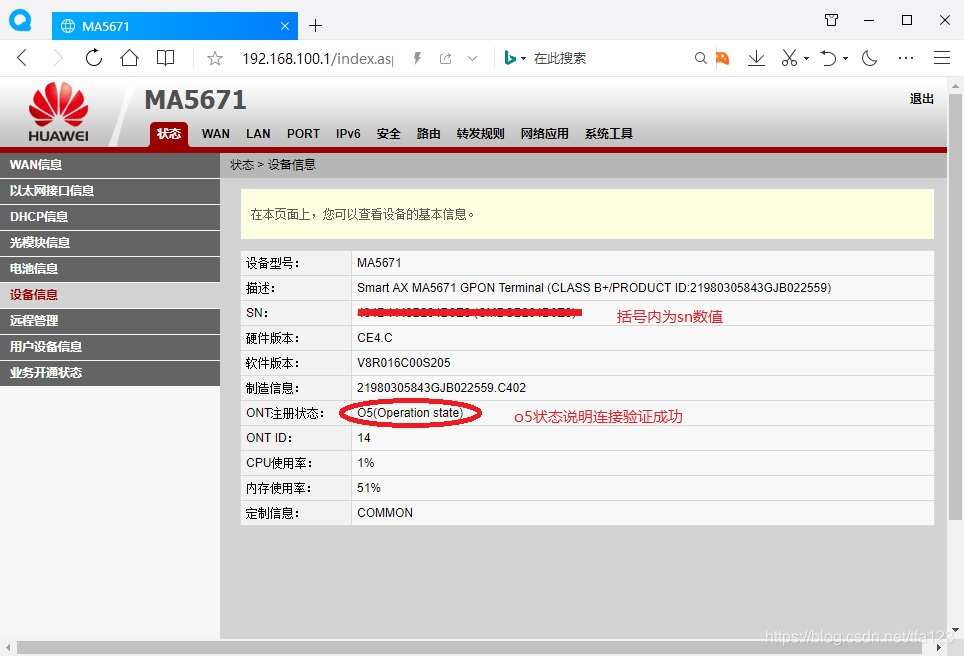This screenshot has height=656, width=964.
Task: Click the memory usage 51% value
Action: point(369,488)
